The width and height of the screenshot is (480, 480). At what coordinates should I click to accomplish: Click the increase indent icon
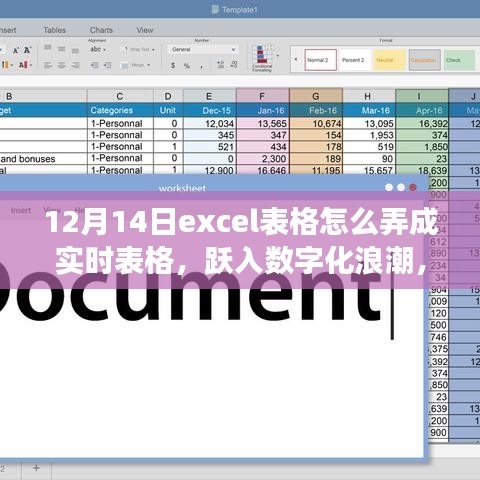107,65
